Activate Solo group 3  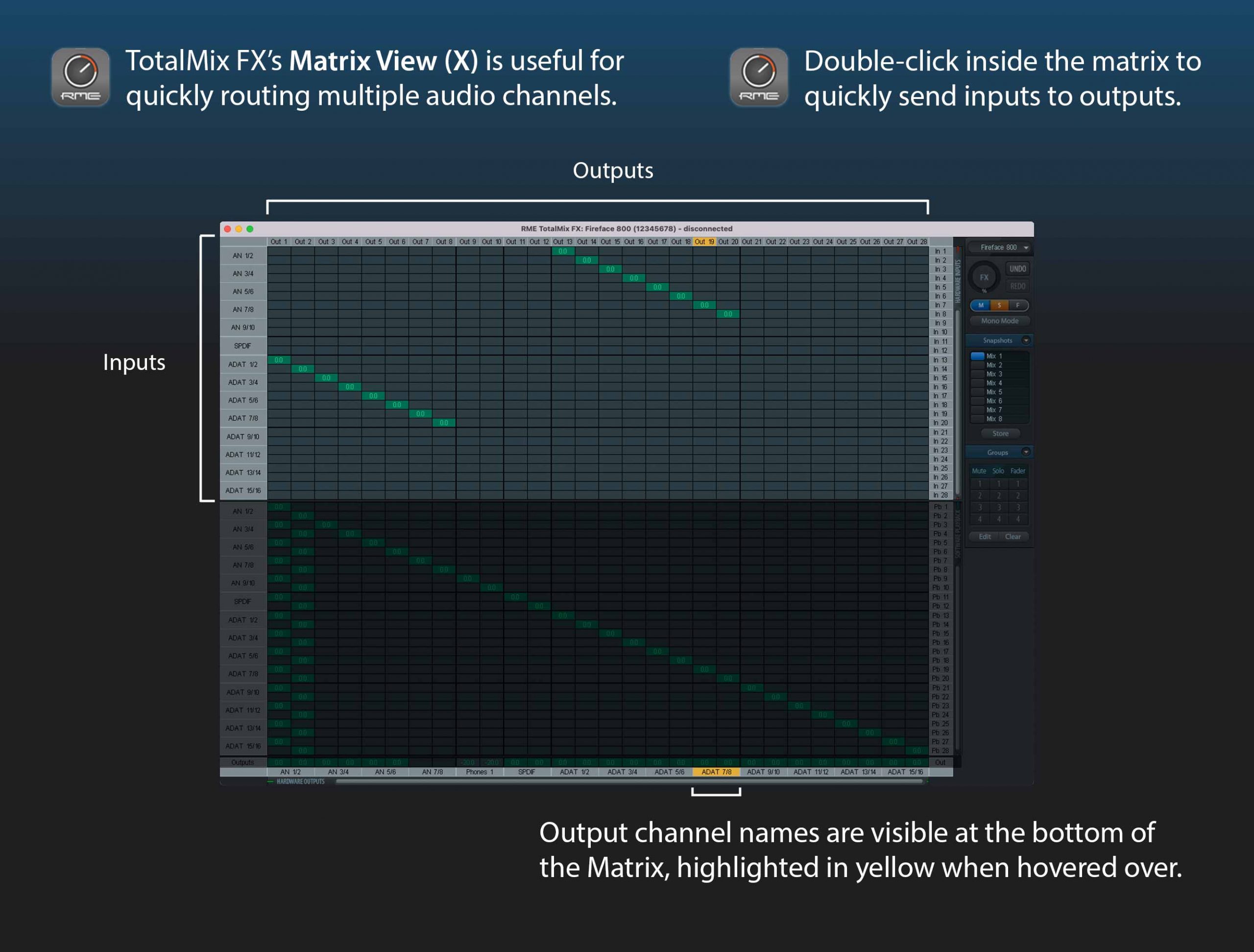[999, 508]
